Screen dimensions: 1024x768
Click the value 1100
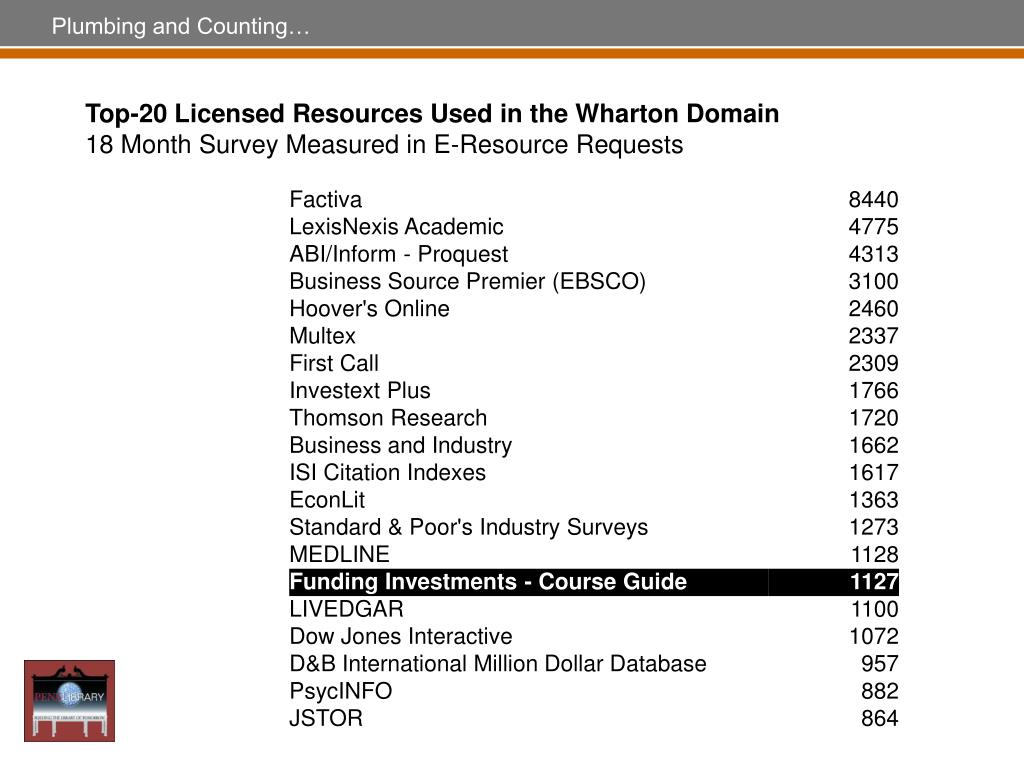[874, 609]
